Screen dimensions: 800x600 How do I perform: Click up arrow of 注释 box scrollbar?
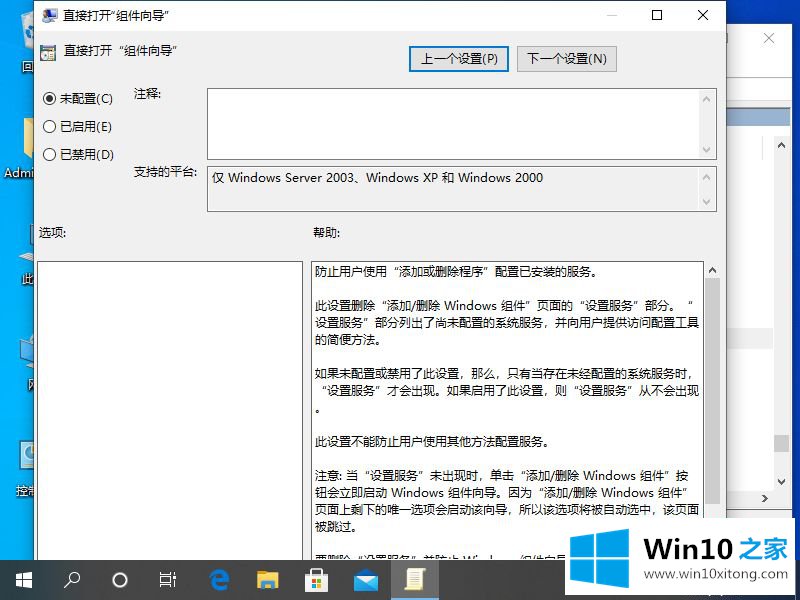click(x=707, y=99)
